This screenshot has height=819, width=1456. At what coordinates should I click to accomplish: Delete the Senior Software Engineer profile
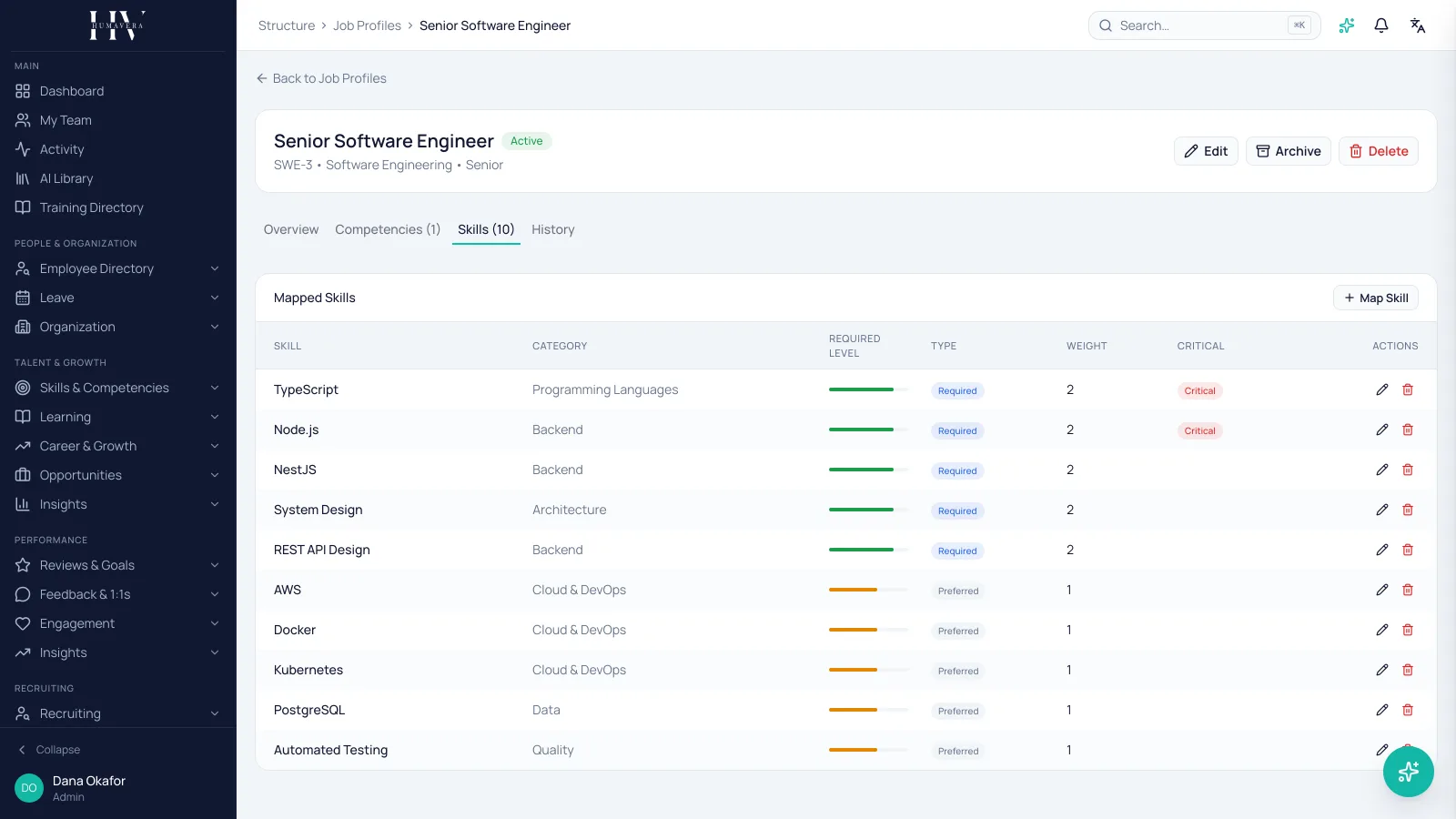click(x=1379, y=151)
